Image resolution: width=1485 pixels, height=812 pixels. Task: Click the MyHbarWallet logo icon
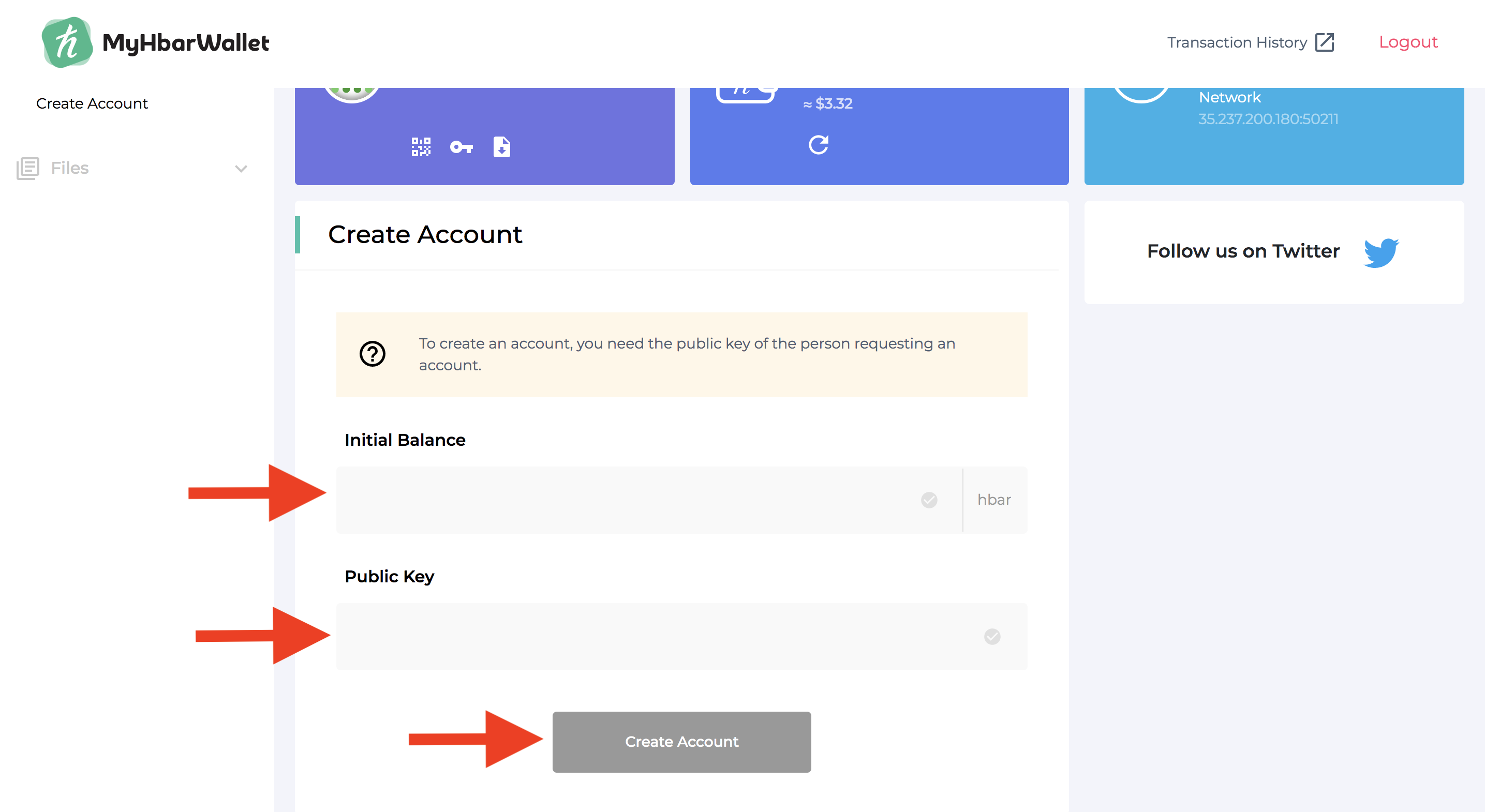coord(67,42)
